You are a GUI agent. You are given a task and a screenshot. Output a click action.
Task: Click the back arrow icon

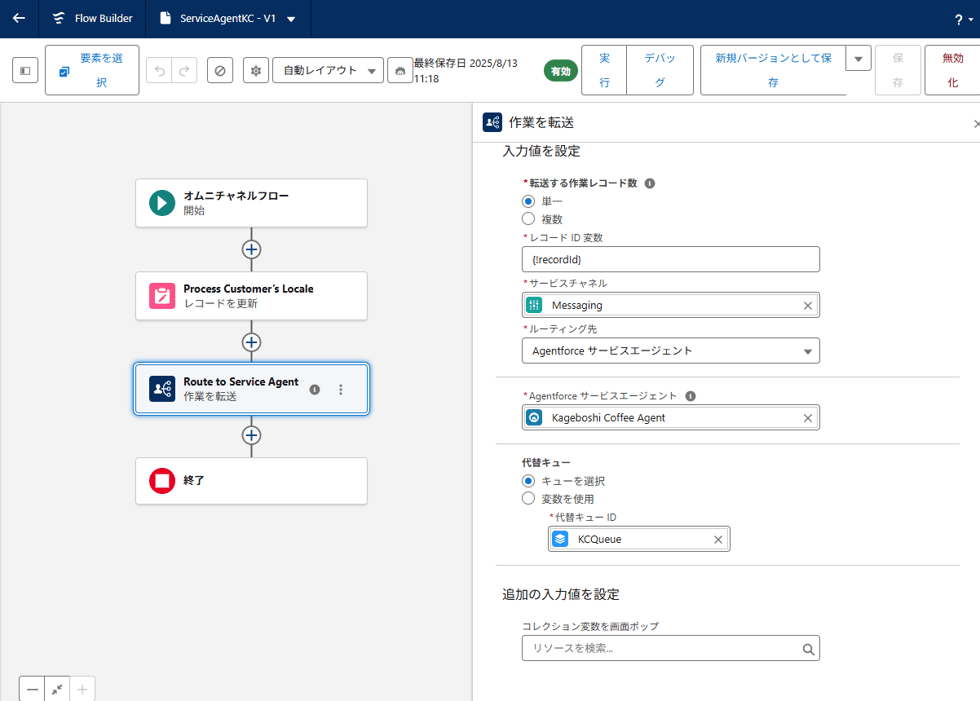coord(19,18)
